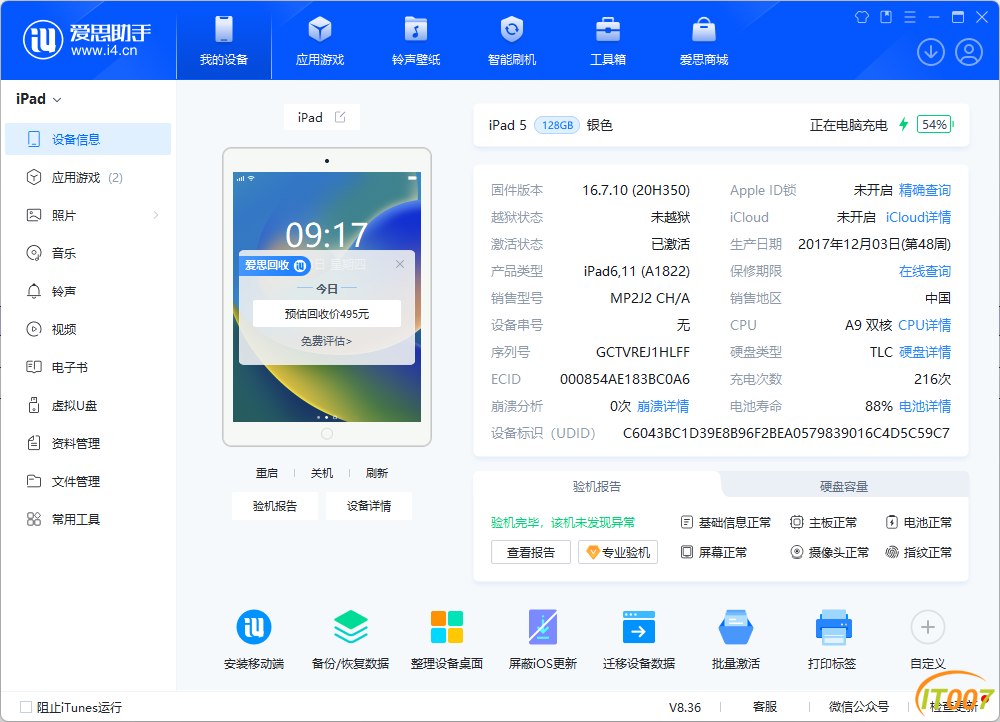Click 刷新 under the device preview

376,473
